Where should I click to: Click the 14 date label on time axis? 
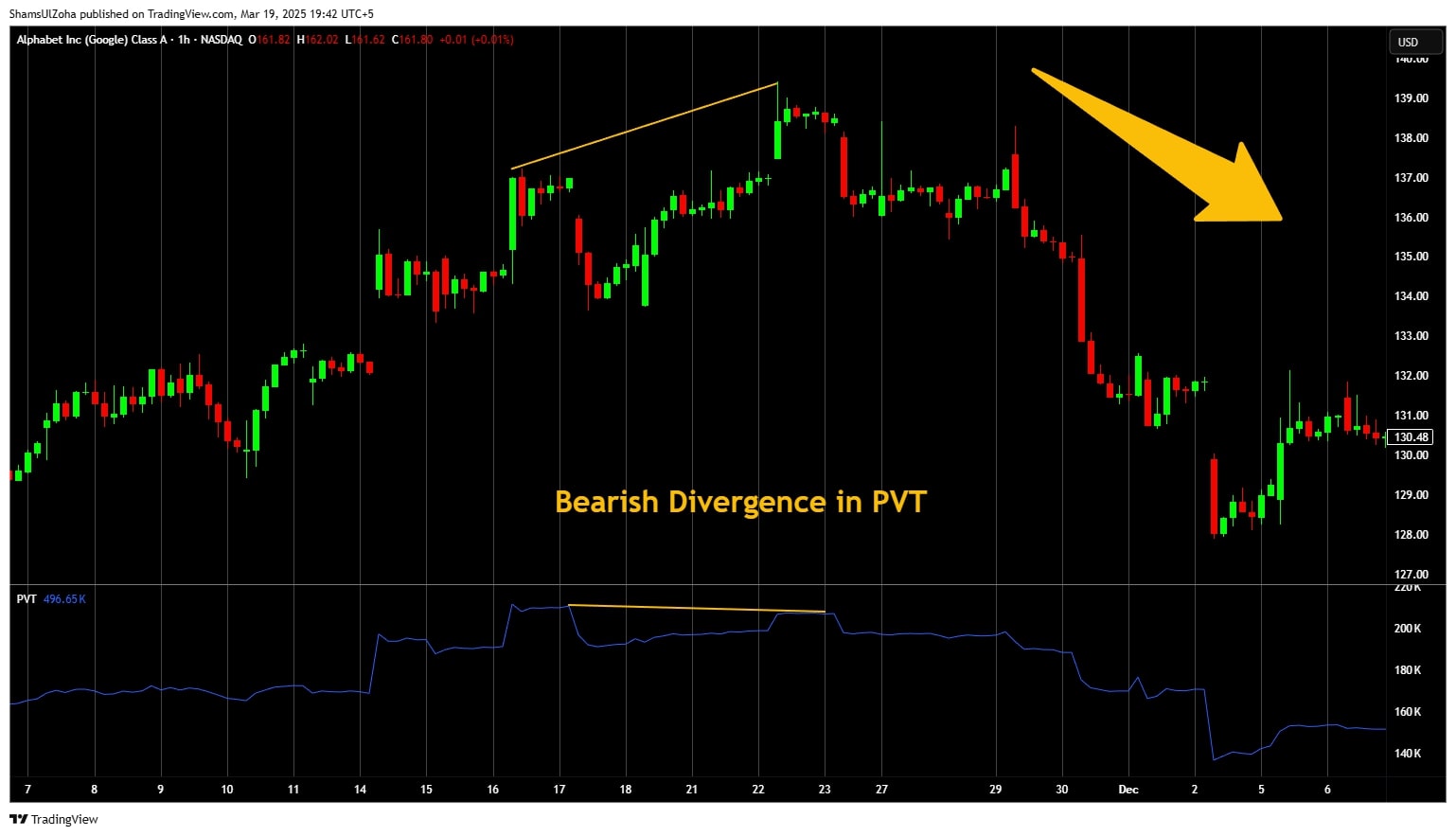point(360,790)
